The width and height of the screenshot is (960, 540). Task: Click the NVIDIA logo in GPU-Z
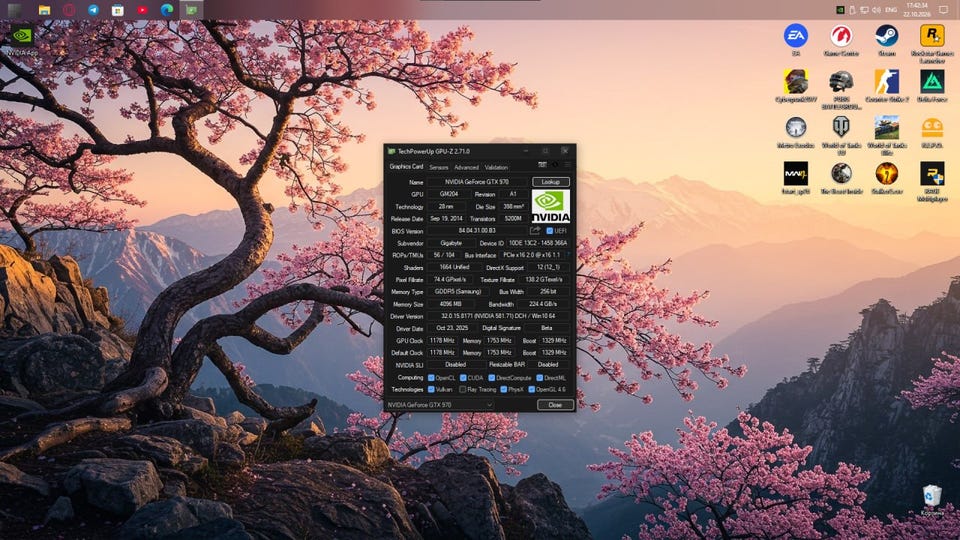pyautogui.click(x=550, y=206)
